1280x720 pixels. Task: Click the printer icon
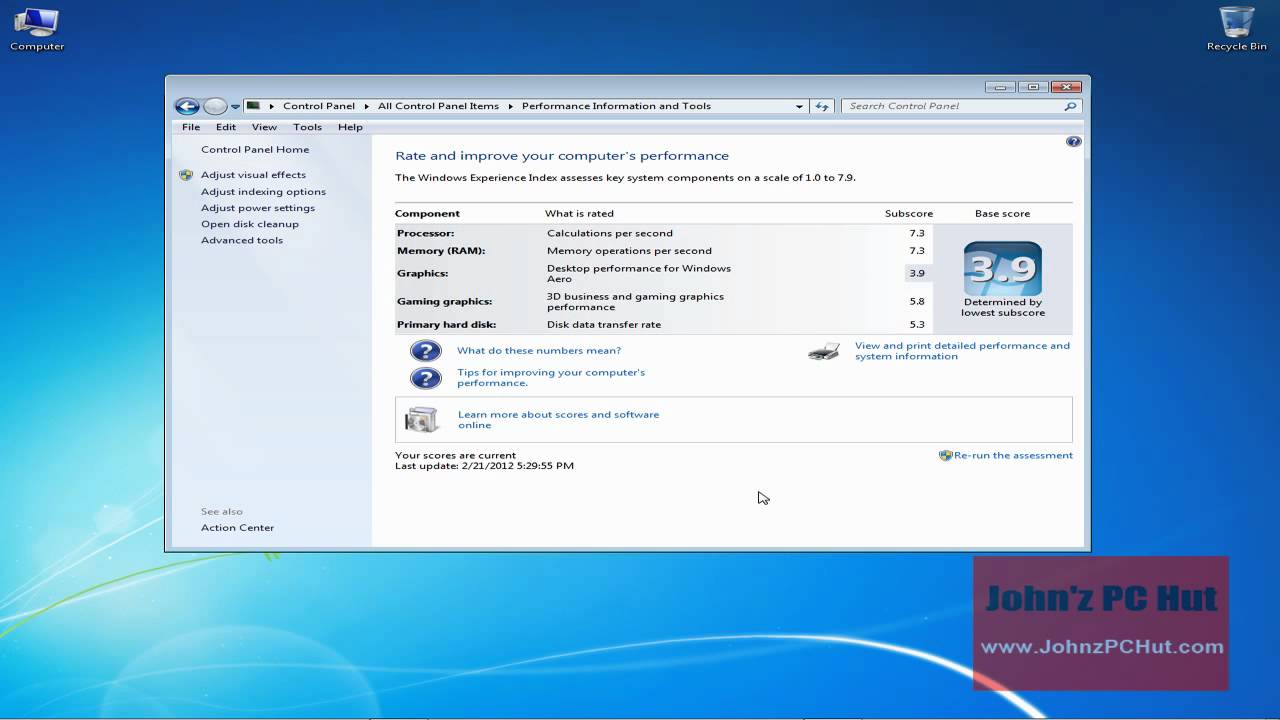click(x=824, y=351)
